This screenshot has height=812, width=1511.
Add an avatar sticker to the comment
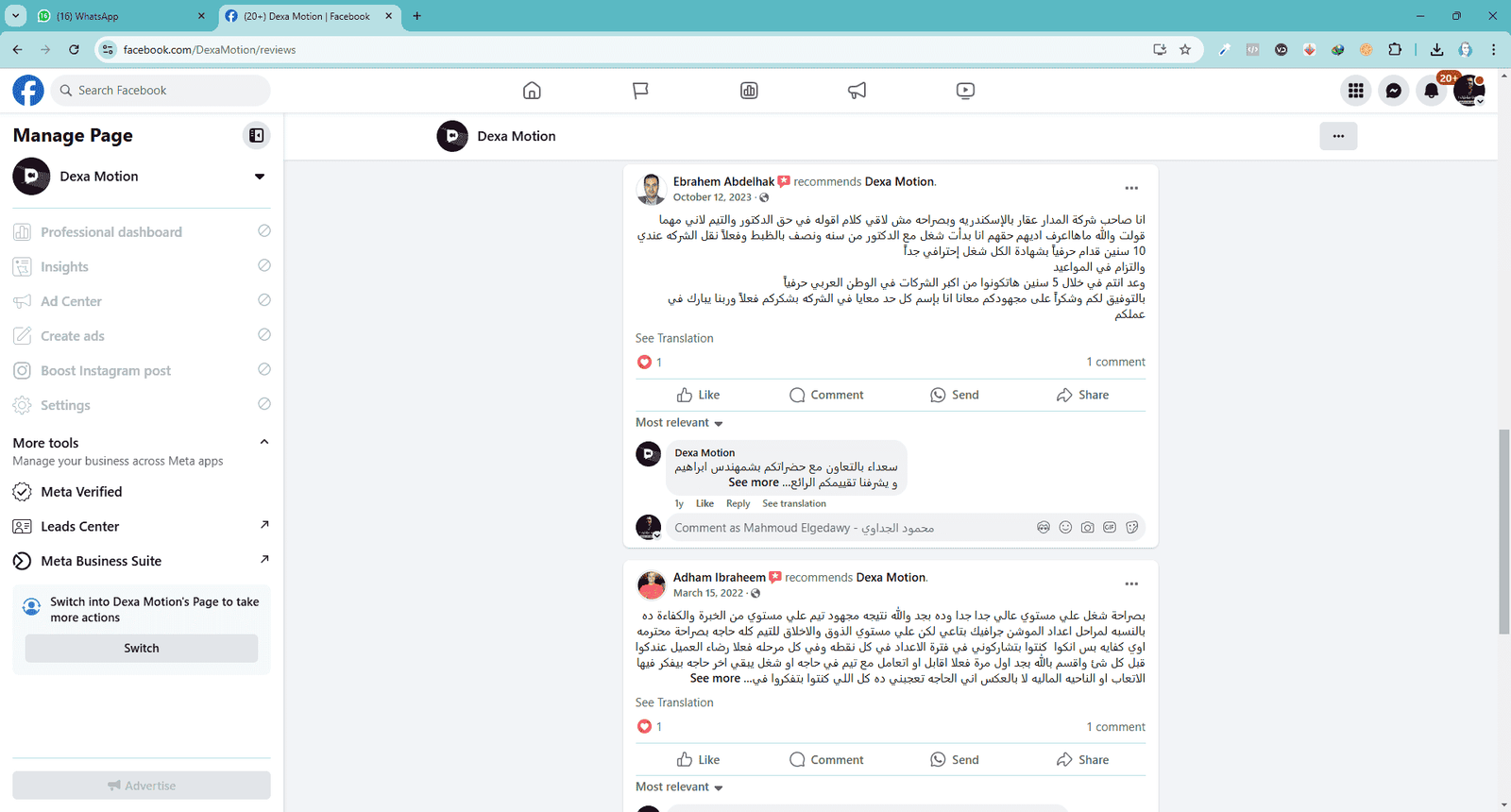pos(1044,528)
